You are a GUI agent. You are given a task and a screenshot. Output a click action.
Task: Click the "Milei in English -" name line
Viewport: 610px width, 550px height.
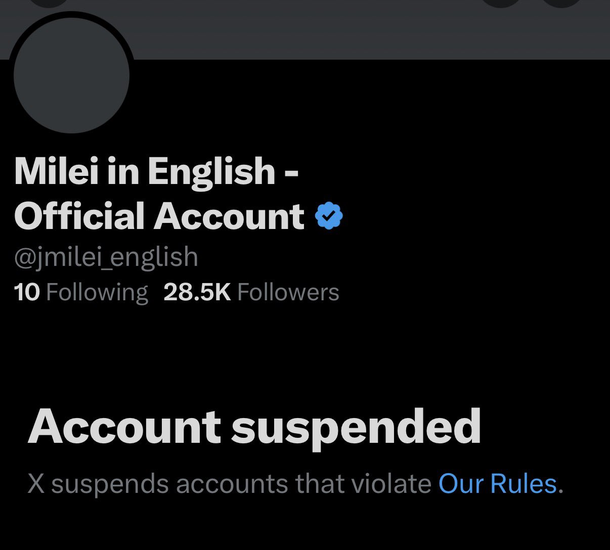point(156,172)
